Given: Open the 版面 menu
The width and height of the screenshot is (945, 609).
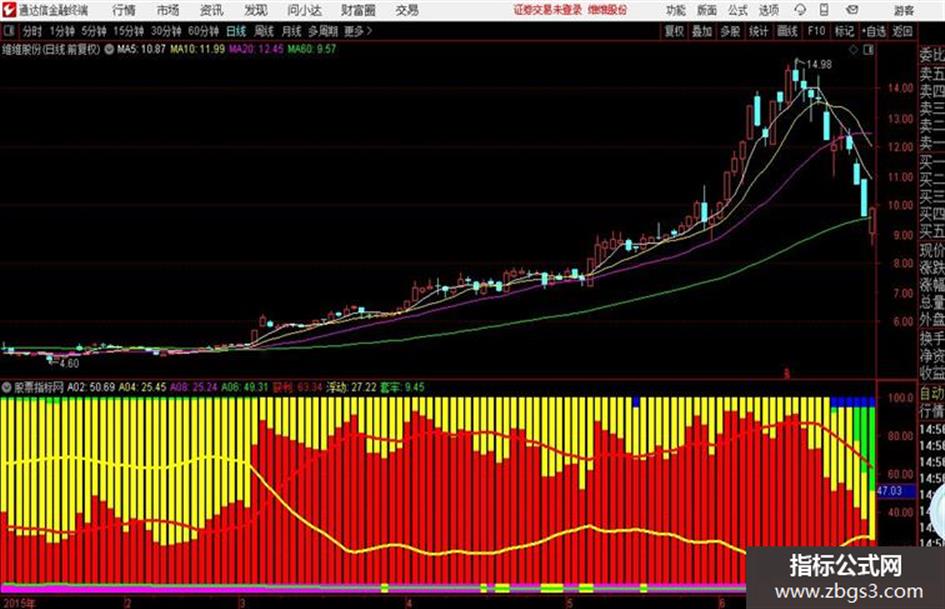Looking at the screenshot, I should pyautogui.click(x=707, y=10).
